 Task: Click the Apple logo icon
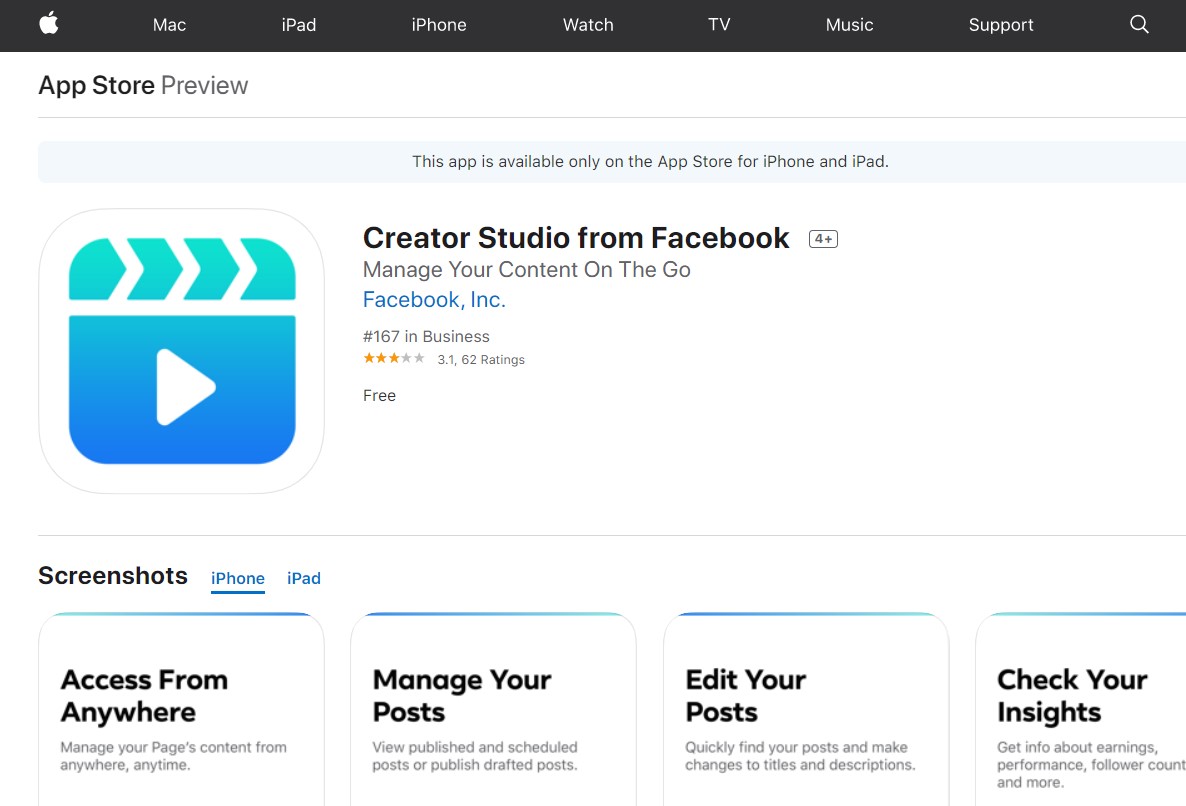click(x=49, y=23)
